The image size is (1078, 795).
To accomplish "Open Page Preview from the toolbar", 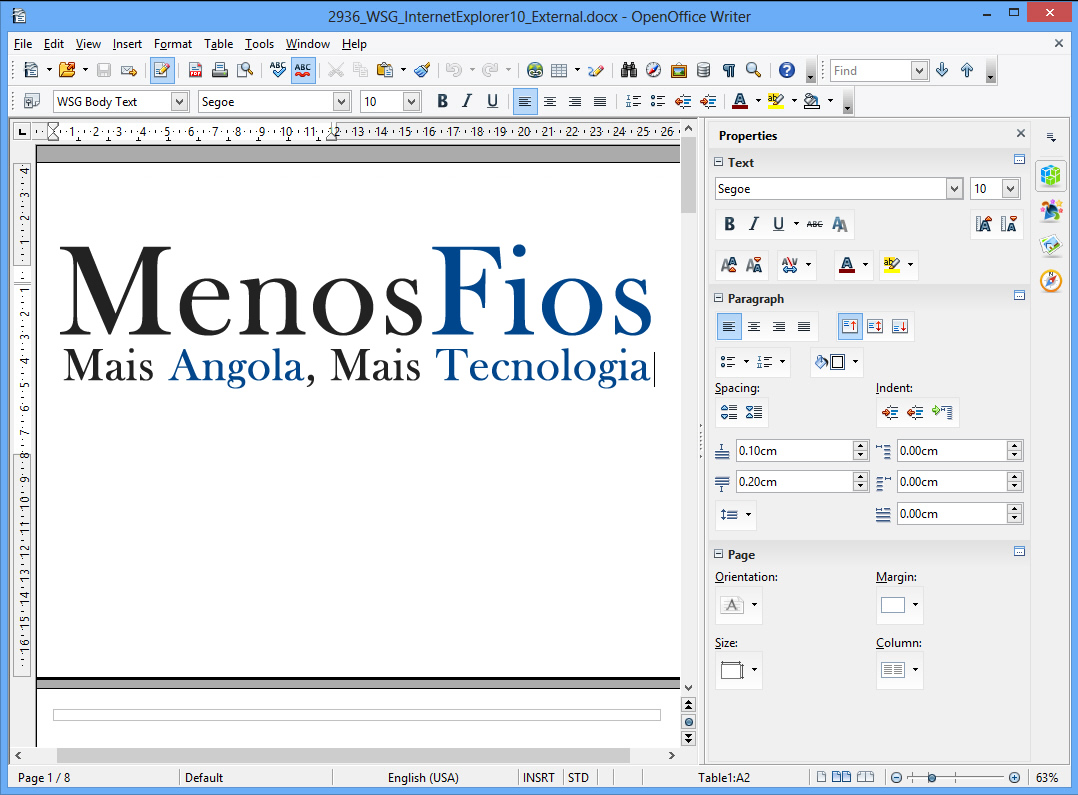I will point(245,70).
